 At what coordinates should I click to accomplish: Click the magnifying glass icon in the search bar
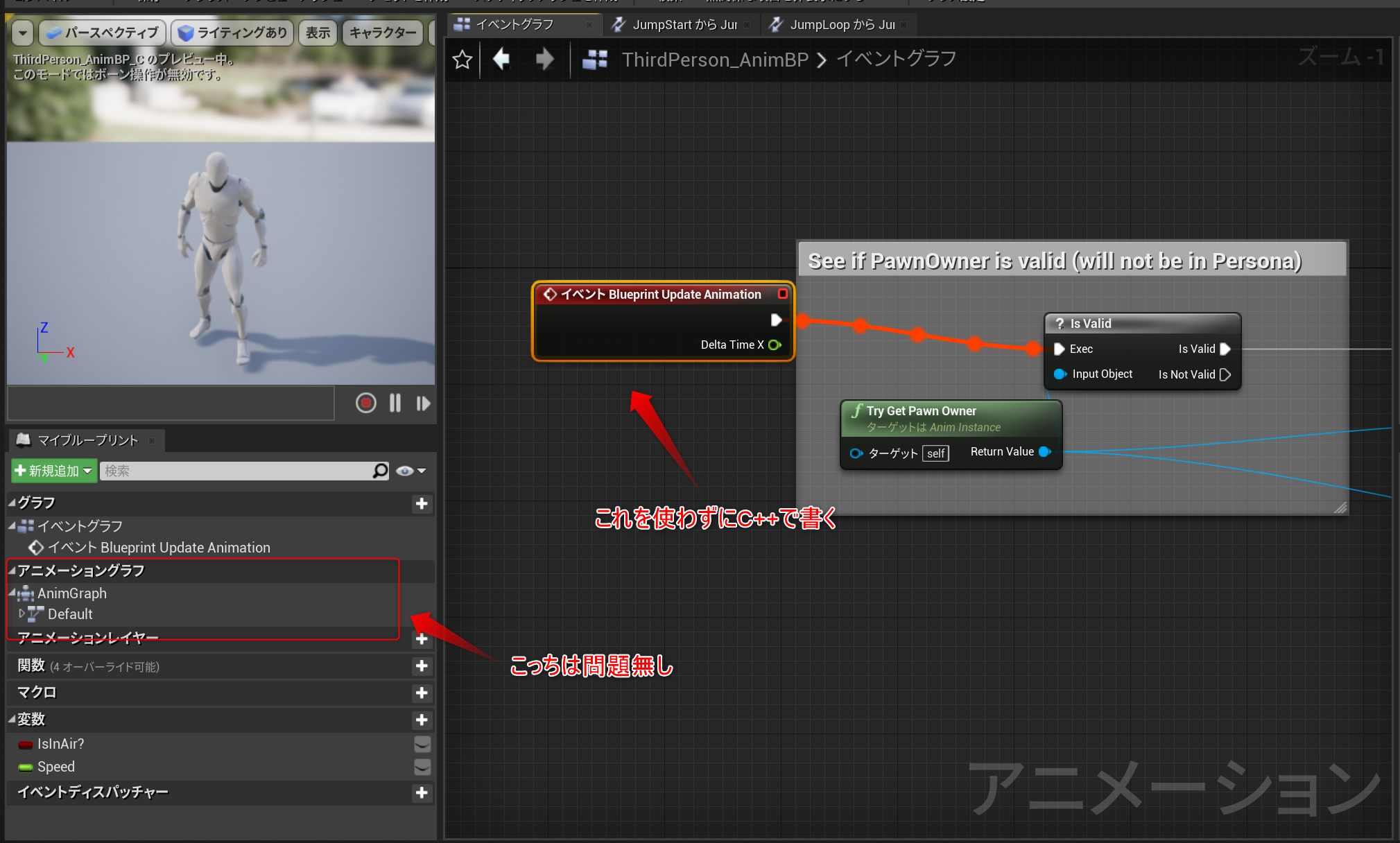380,471
